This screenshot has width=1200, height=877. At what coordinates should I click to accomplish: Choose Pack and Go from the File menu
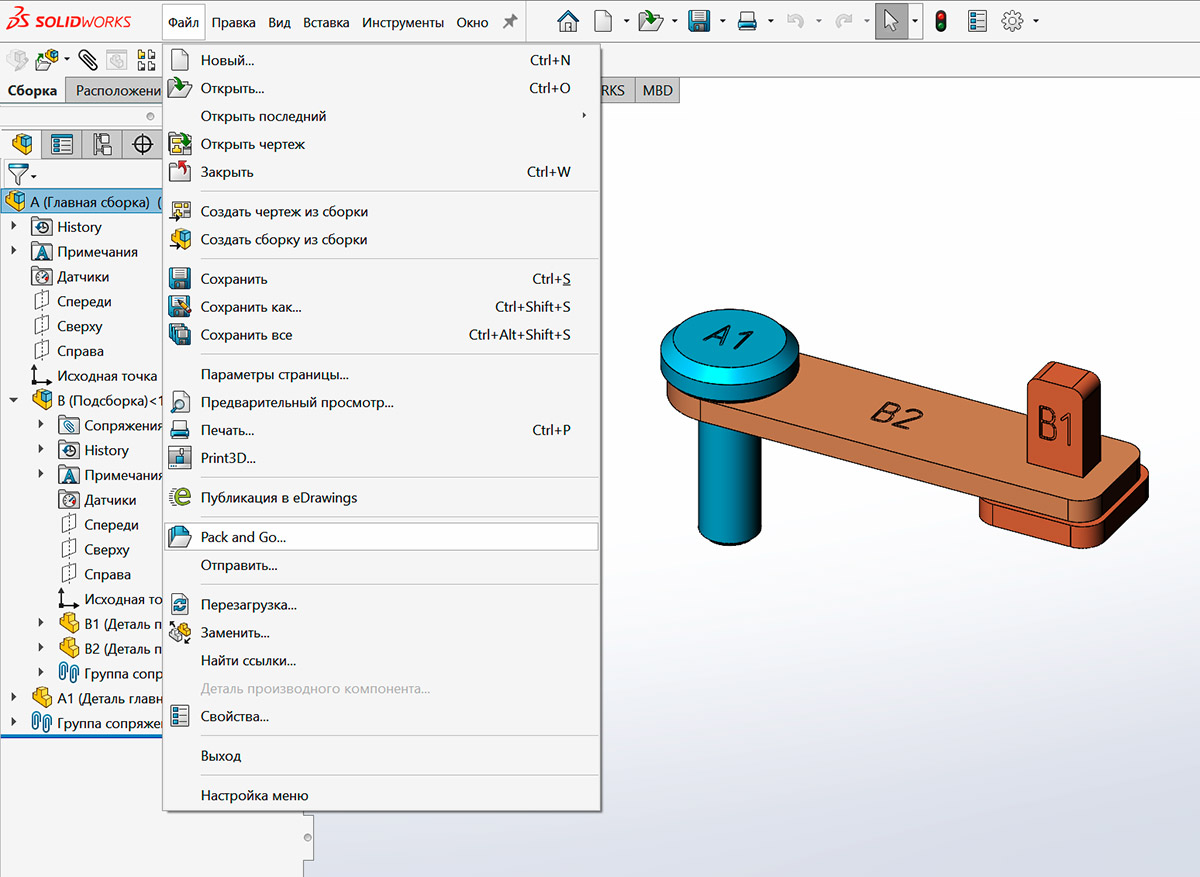(x=243, y=537)
